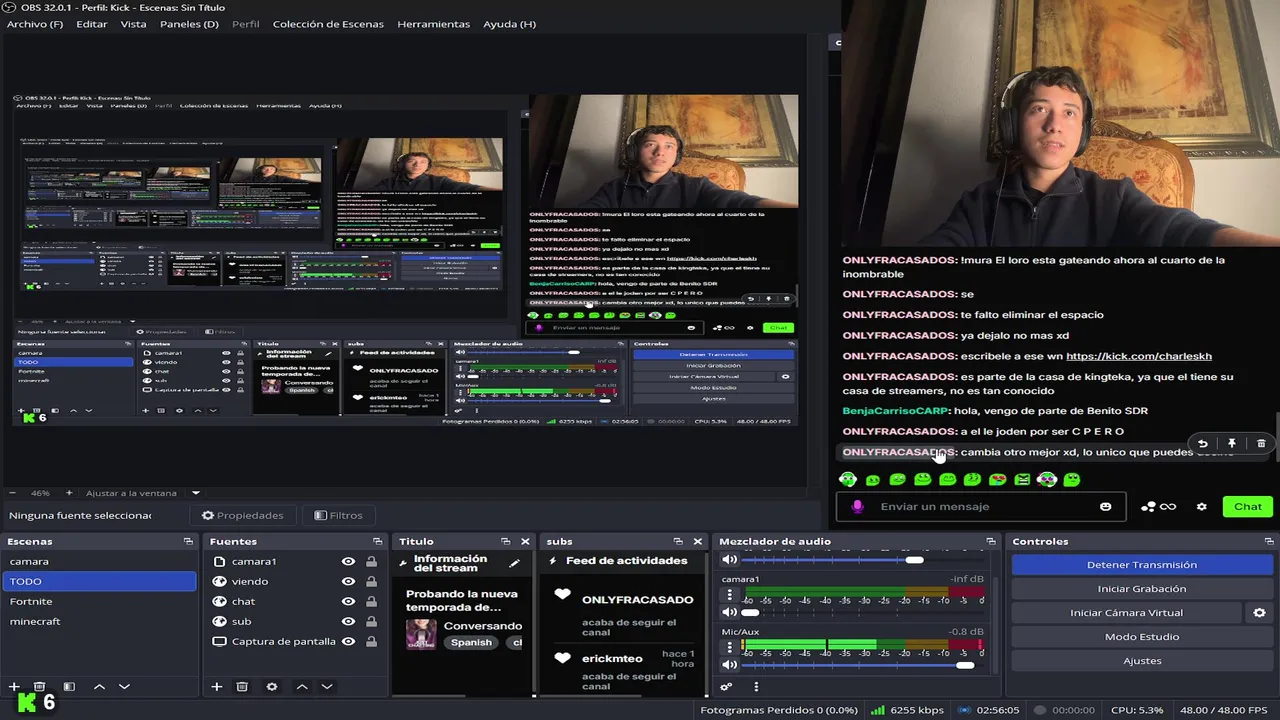Move scene down arrow in Escenas panel
This screenshot has height=720, width=1280.
click(124, 687)
